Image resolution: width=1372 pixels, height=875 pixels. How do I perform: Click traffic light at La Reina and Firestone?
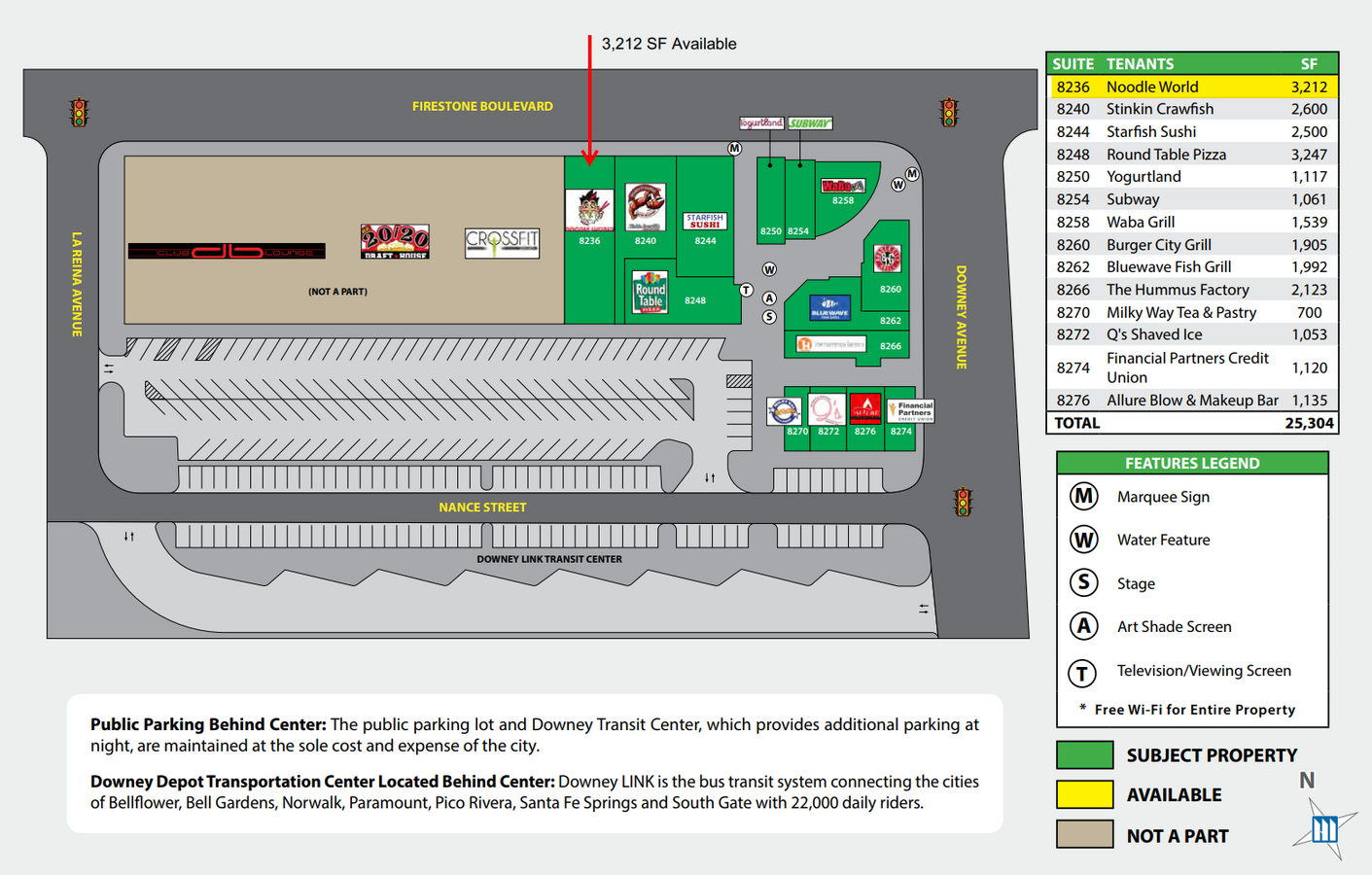pyautogui.click(x=79, y=113)
